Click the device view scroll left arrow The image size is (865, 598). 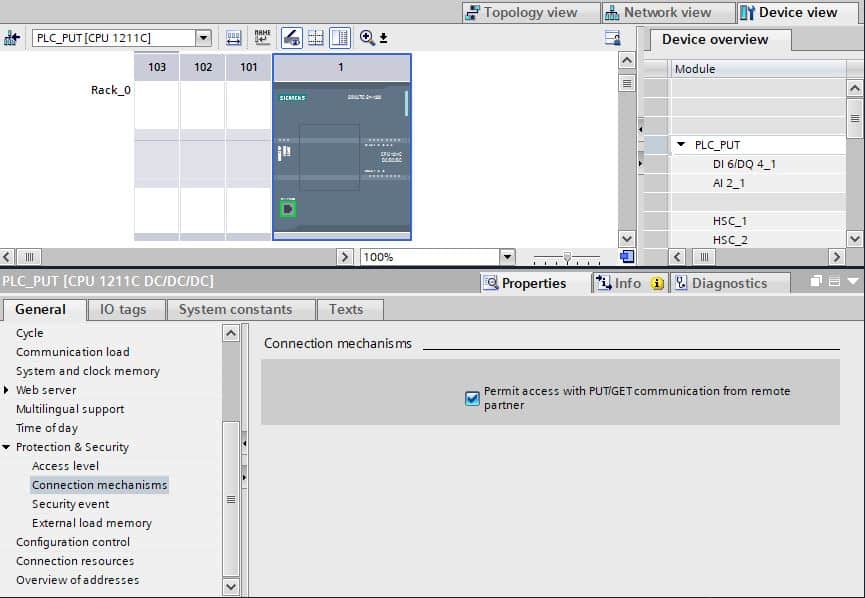pos(7,257)
